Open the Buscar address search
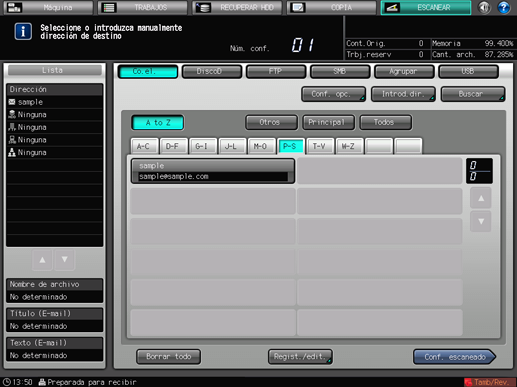This screenshot has width=517, height=387. coord(473,94)
